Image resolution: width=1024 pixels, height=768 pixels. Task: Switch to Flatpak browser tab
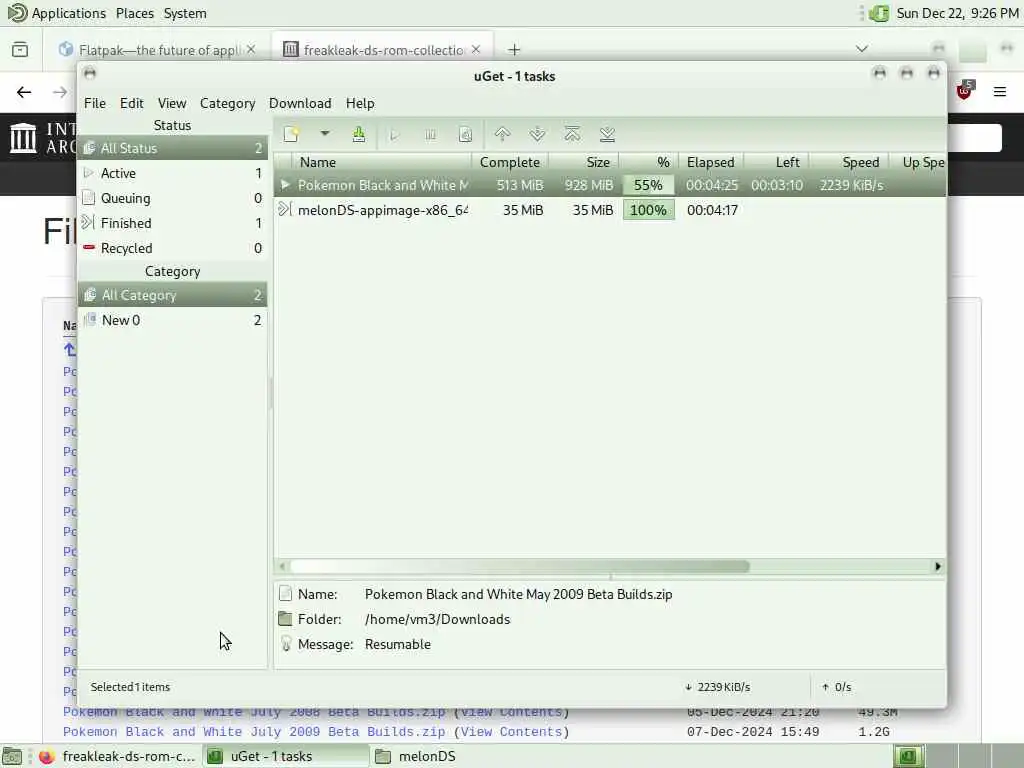[159, 50]
